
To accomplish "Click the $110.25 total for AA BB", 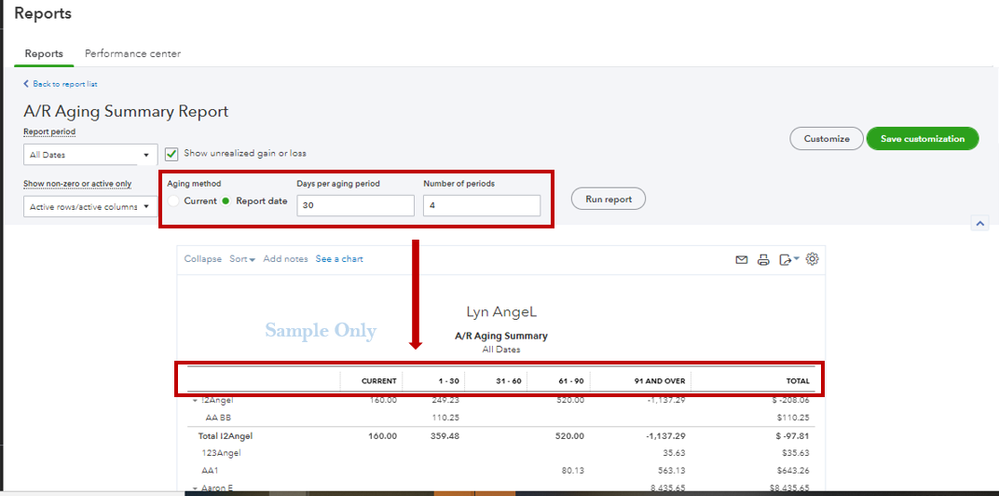I will (x=793, y=418).
